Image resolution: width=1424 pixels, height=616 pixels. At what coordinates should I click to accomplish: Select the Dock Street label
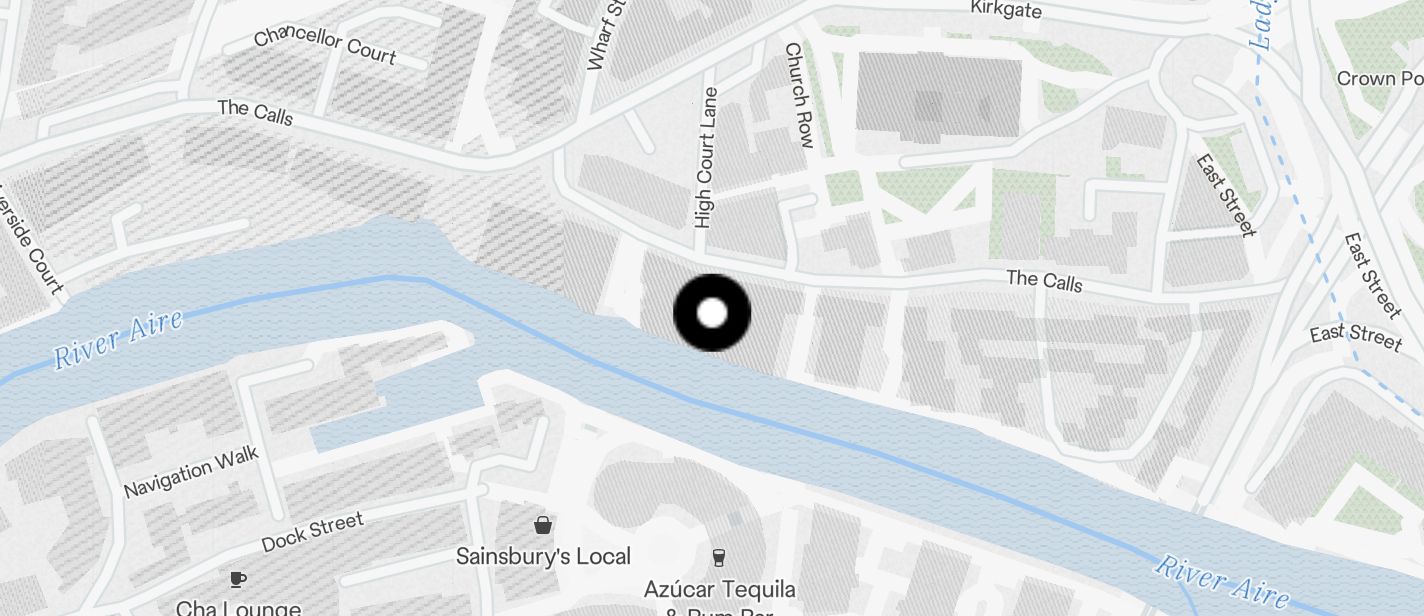click(312, 532)
